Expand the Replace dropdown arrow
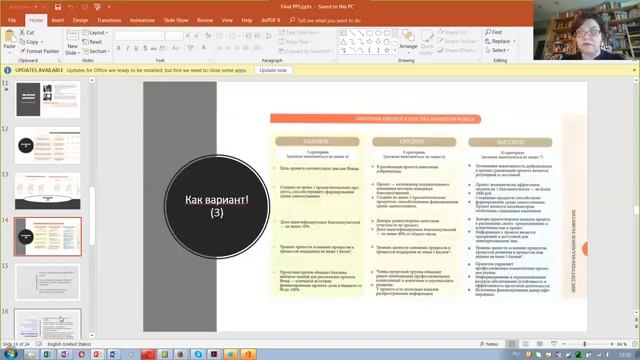Image resolution: width=640 pixels, height=360 pixels. (x=514, y=41)
